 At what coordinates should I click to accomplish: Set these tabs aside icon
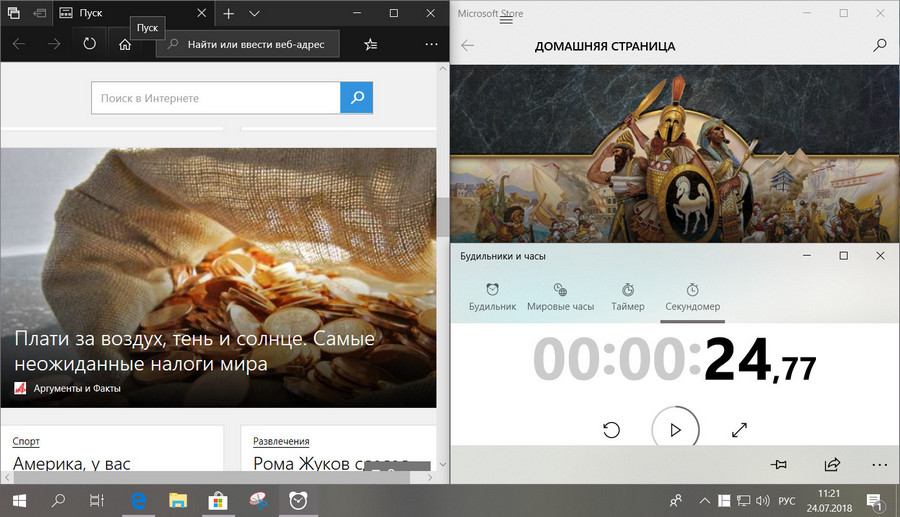coord(40,13)
